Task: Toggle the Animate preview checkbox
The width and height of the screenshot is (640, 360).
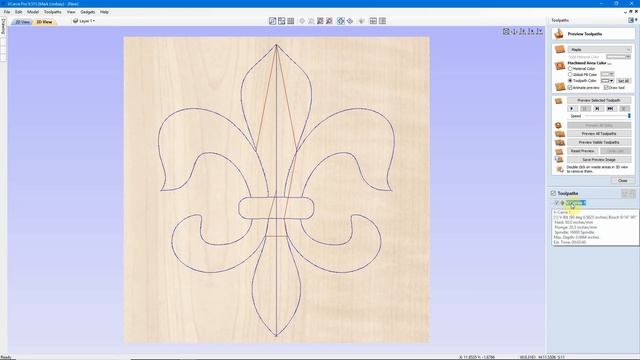Action: [x=570, y=87]
